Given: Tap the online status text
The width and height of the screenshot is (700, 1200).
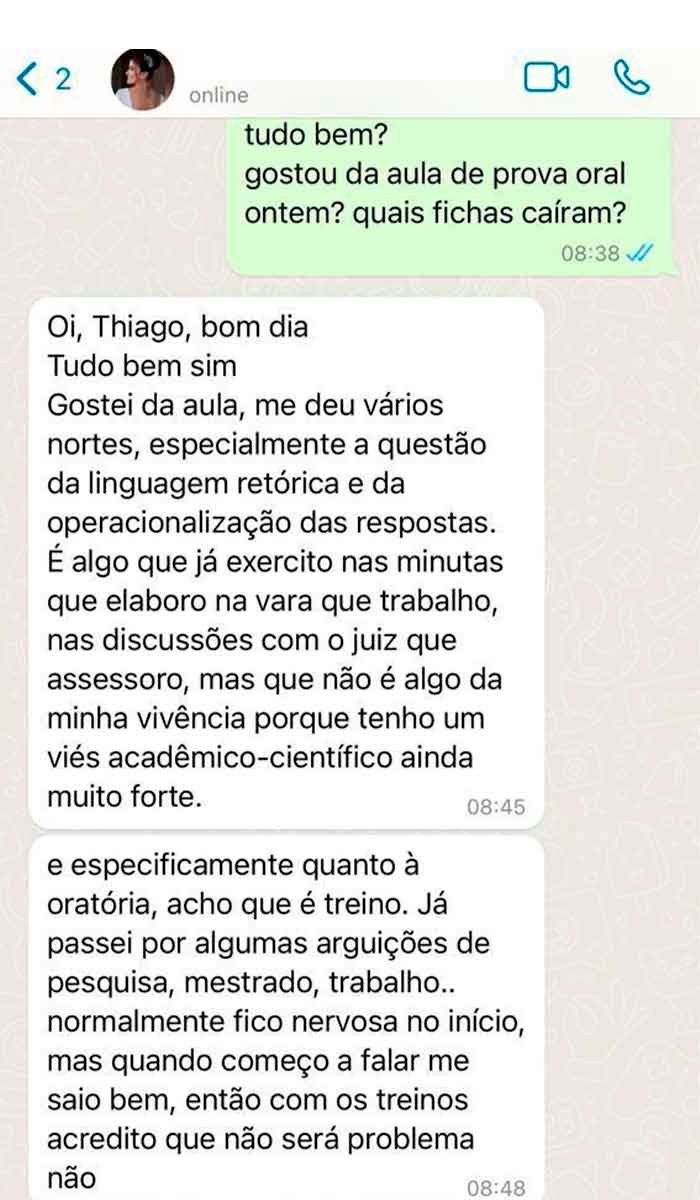Looking at the screenshot, I should click(x=218, y=96).
